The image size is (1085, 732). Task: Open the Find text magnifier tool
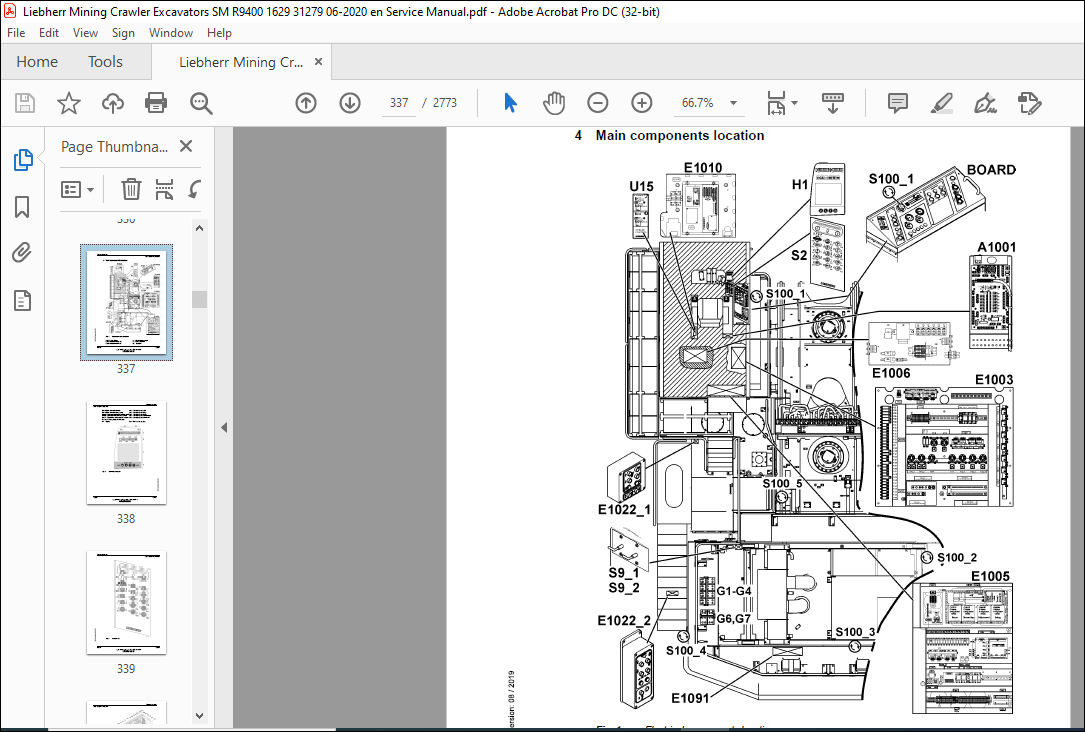[x=201, y=103]
